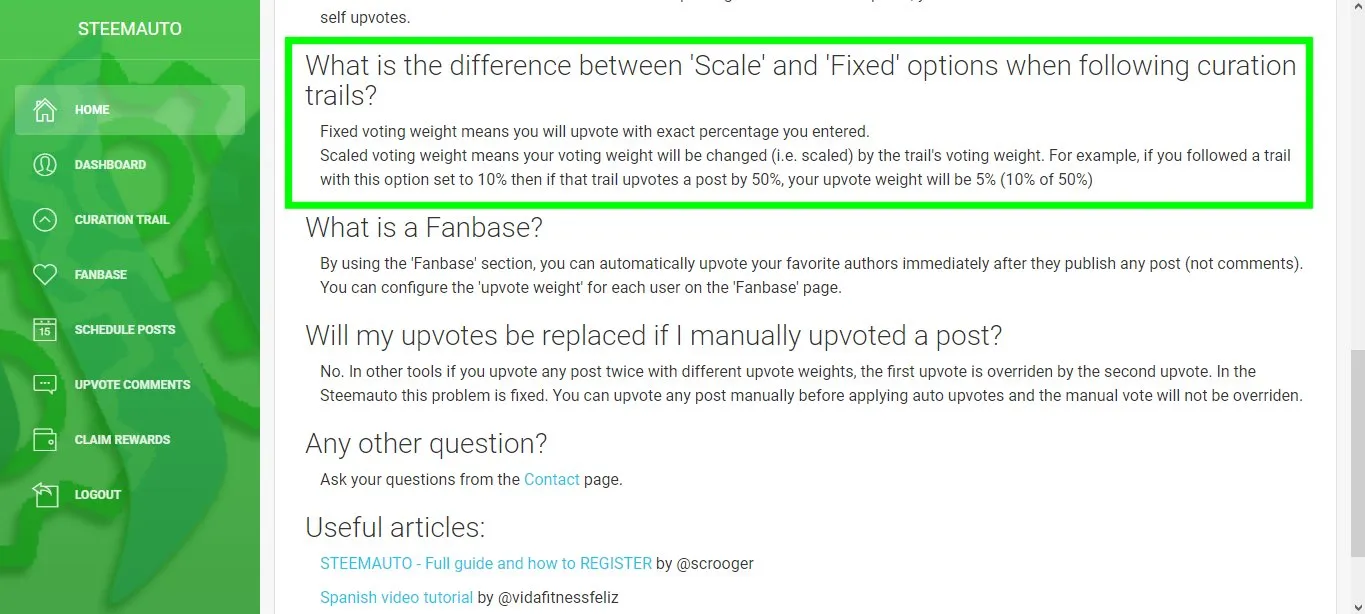Click the Upvote Comments speech bubble icon
This screenshot has width=1365, height=614.
(x=45, y=385)
